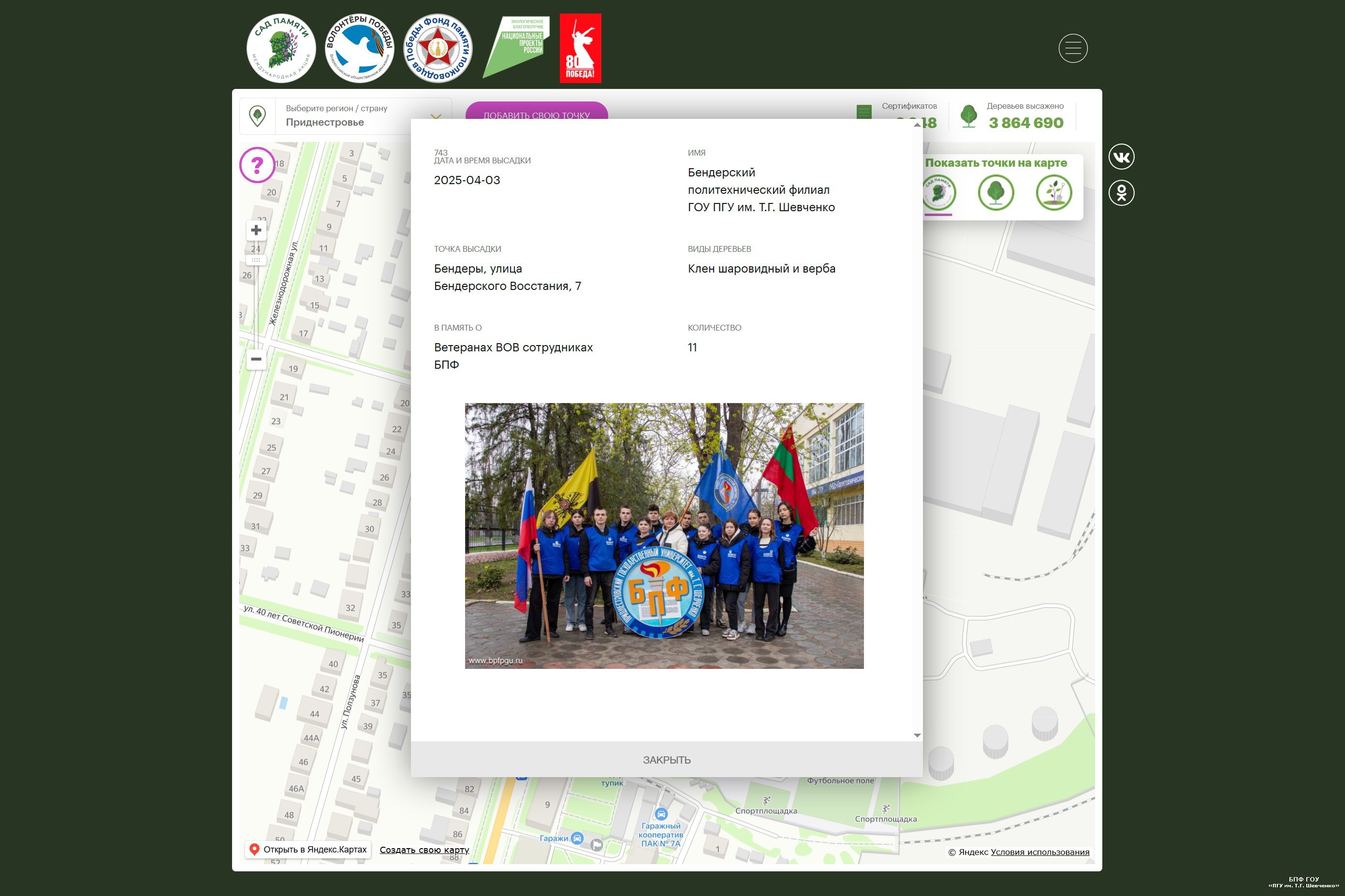This screenshot has width=1345, height=896.
Task: Show green tree points on map
Action: point(996,193)
